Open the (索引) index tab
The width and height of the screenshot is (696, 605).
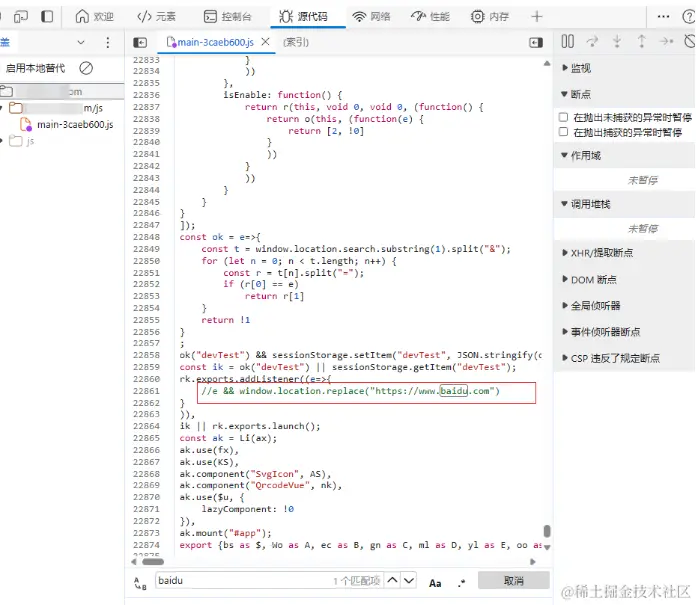click(x=296, y=43)
